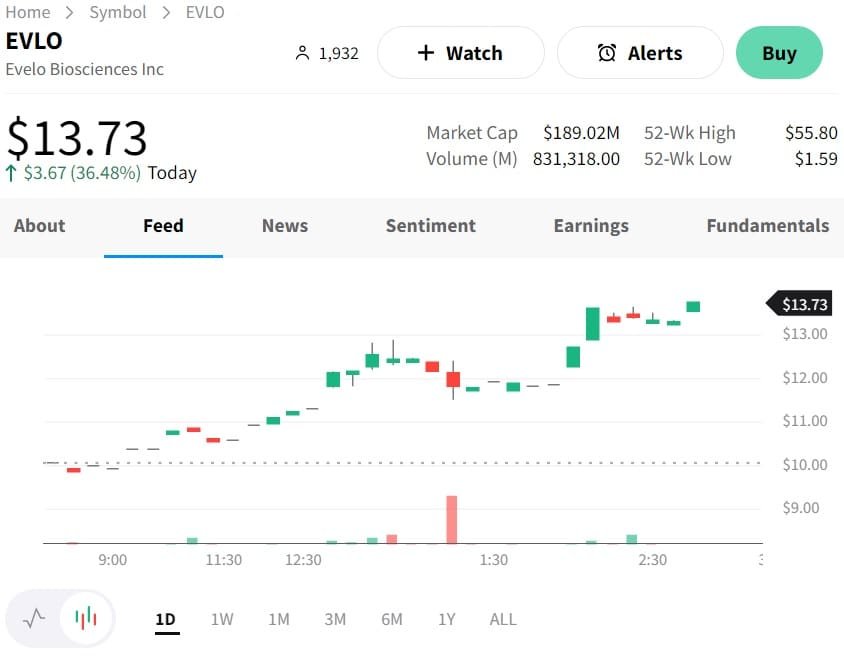Image resolution: width=844 pixels, height=656 pixels.
Task: Click the green price-up arrow icon
Action: (x=12, y=173)
